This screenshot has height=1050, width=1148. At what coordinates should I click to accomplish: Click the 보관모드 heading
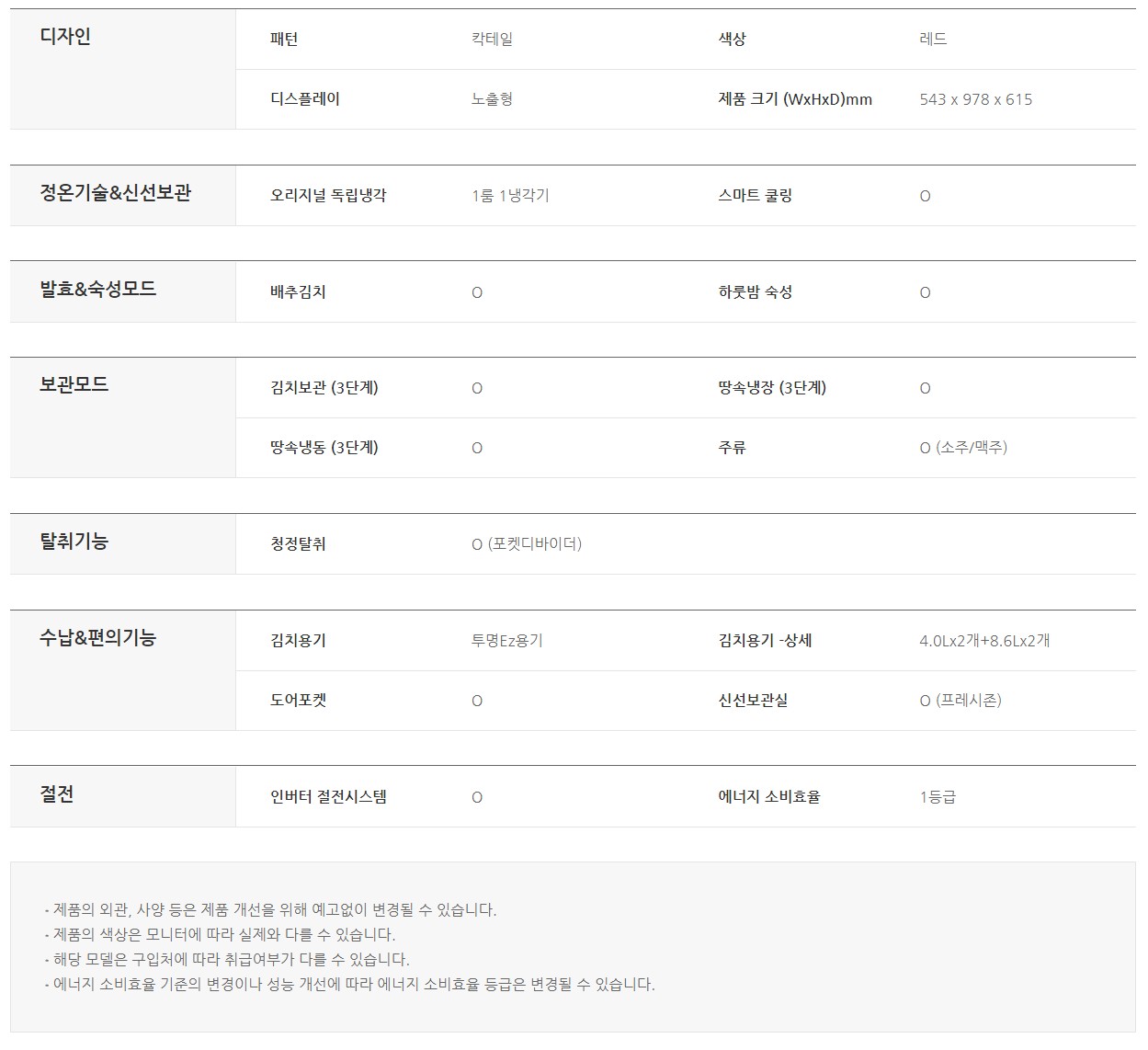(x=74, y=384)
